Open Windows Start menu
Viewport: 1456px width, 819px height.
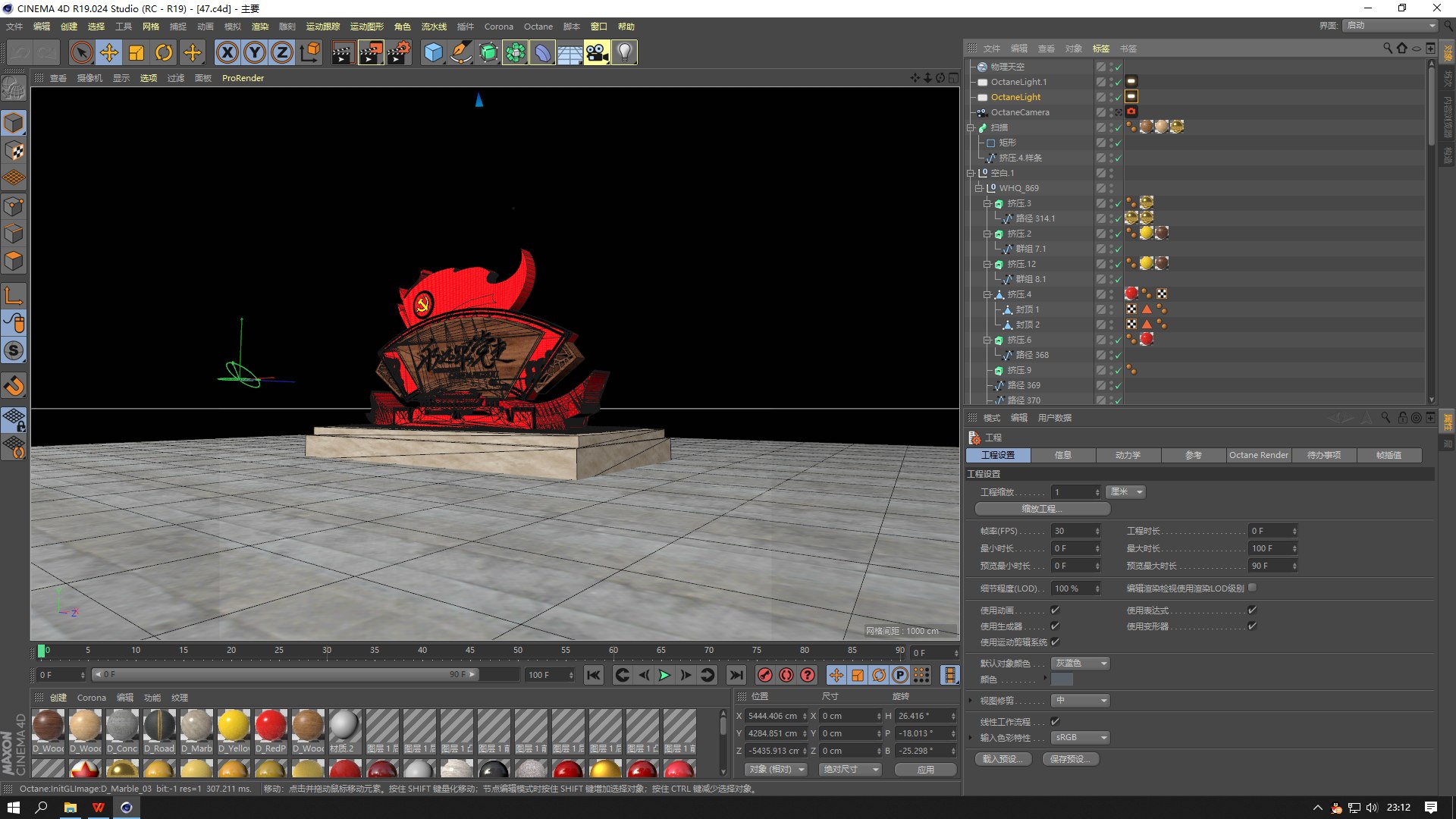13,808
